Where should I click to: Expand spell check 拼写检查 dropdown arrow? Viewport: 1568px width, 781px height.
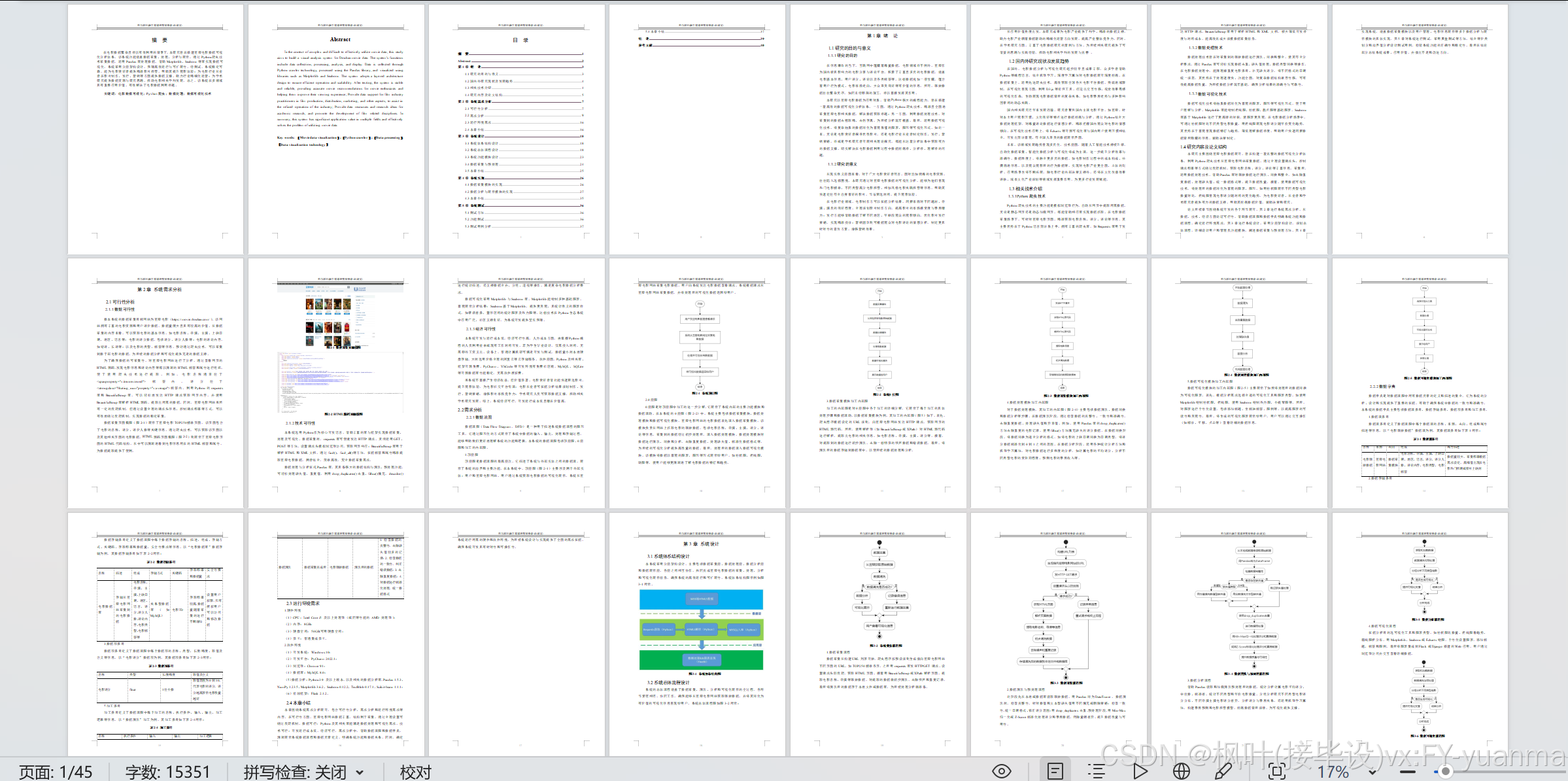[360, 772]
